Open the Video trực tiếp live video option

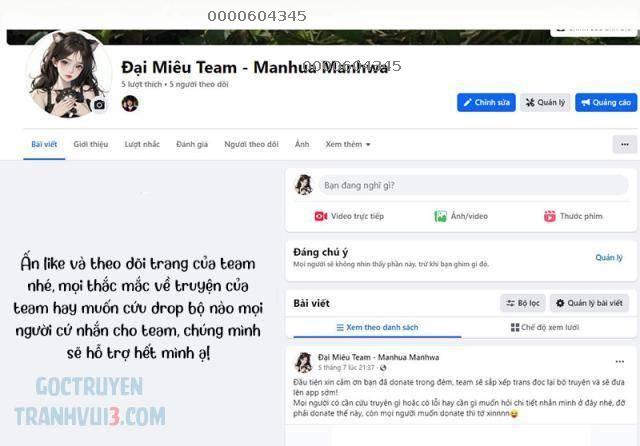(x=349, y=216)
